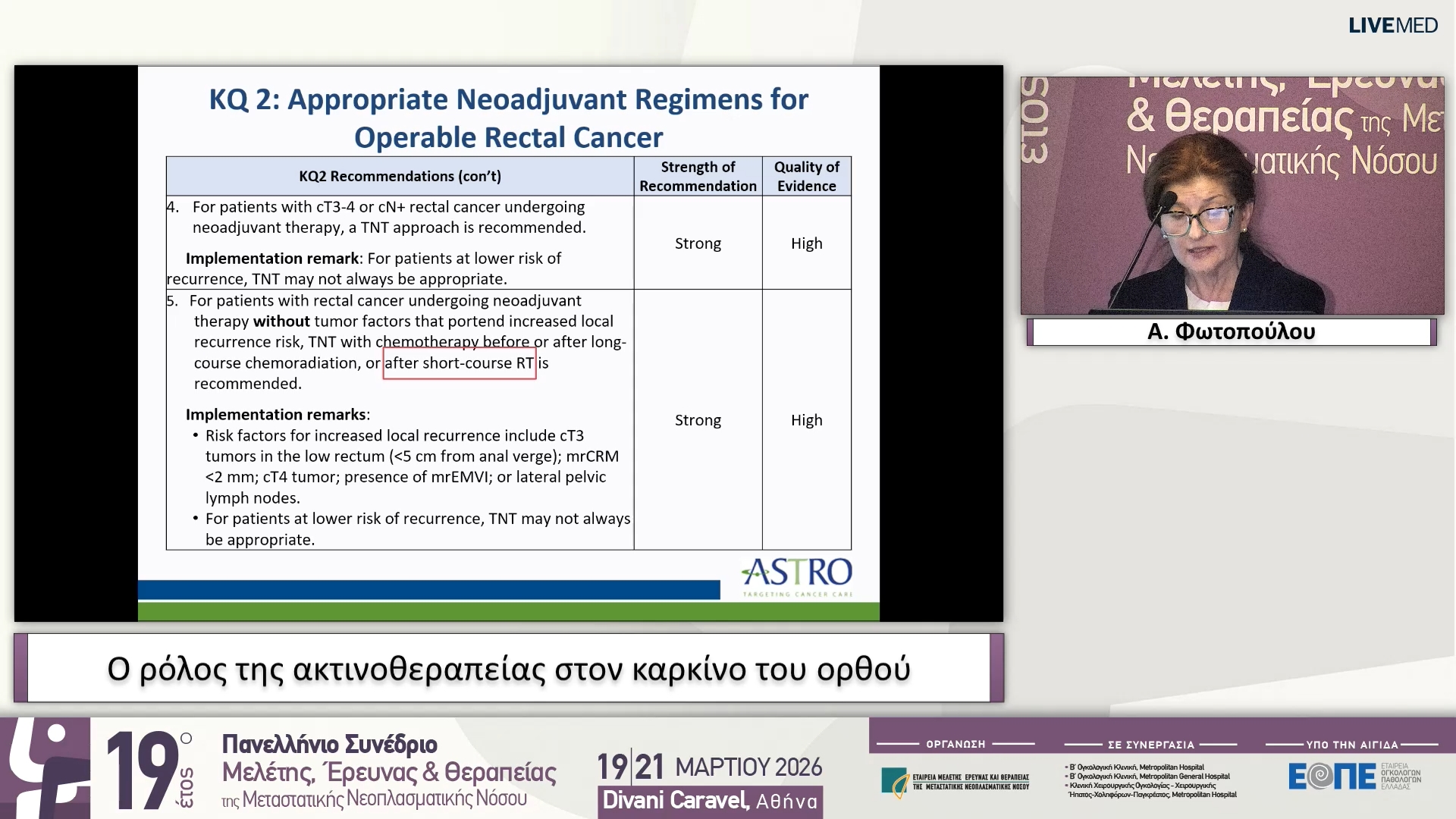Click the 'Implementation remarks' label in recommendation 5
1456x819 pixels.
point(276,415)
